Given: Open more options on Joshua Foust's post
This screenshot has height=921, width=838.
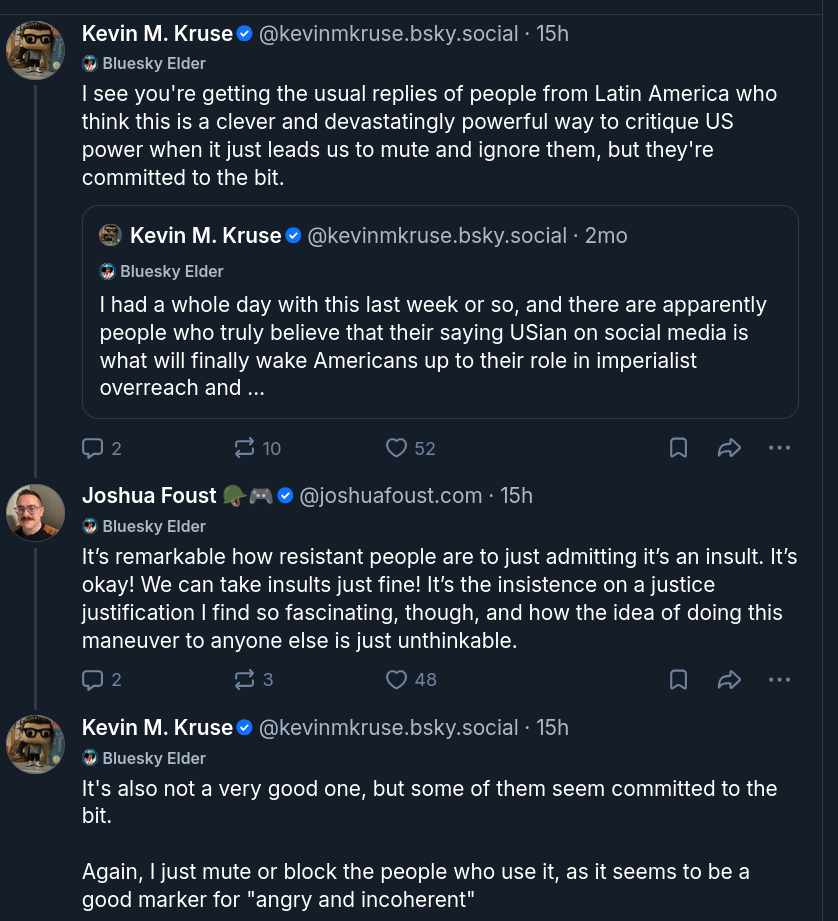Looking at the screenshot, I should 780,680.
